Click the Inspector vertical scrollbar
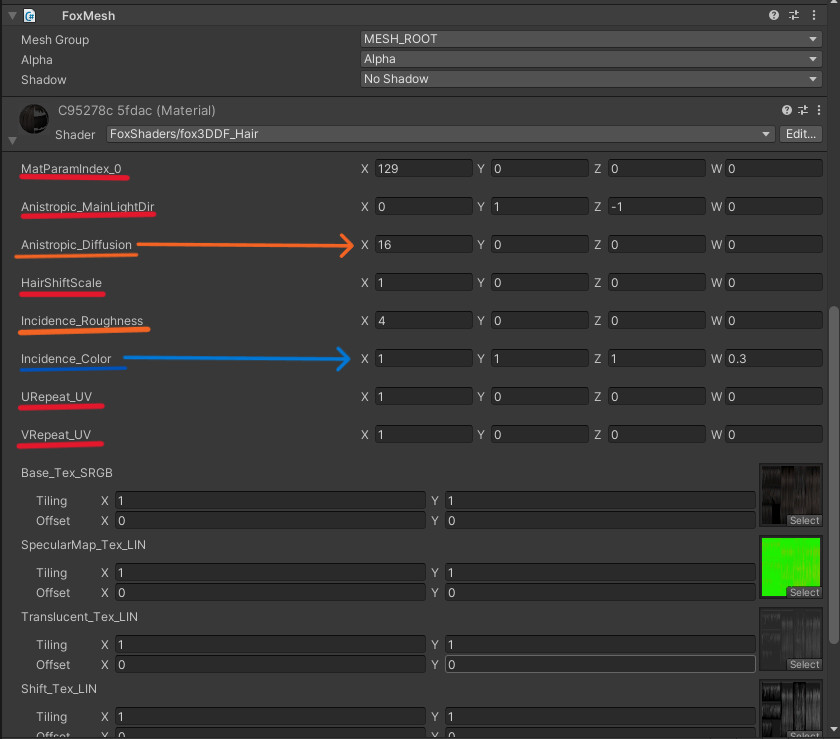 [x=833, y=475]
